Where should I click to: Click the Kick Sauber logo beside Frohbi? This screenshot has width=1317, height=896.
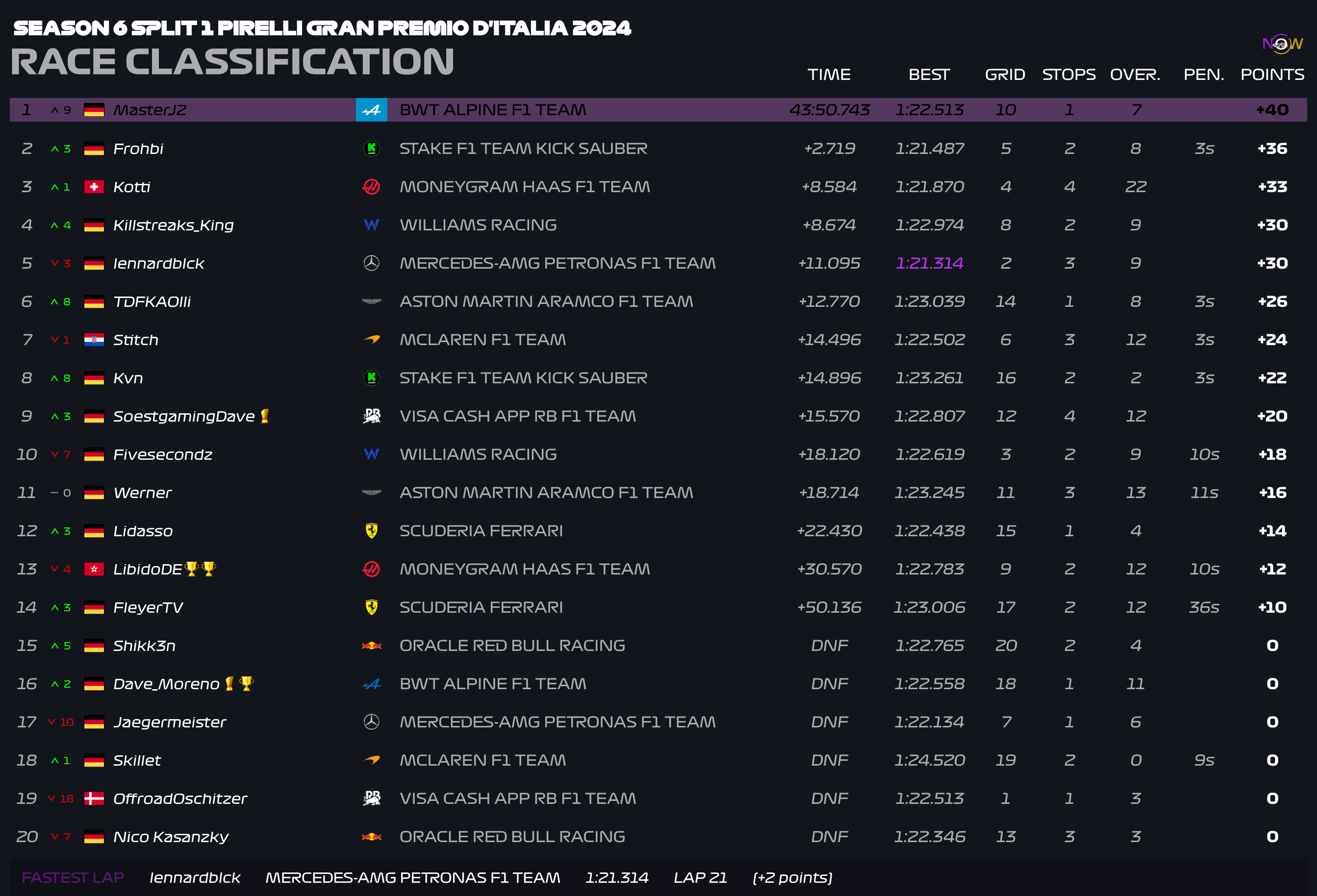coord(371,149)
